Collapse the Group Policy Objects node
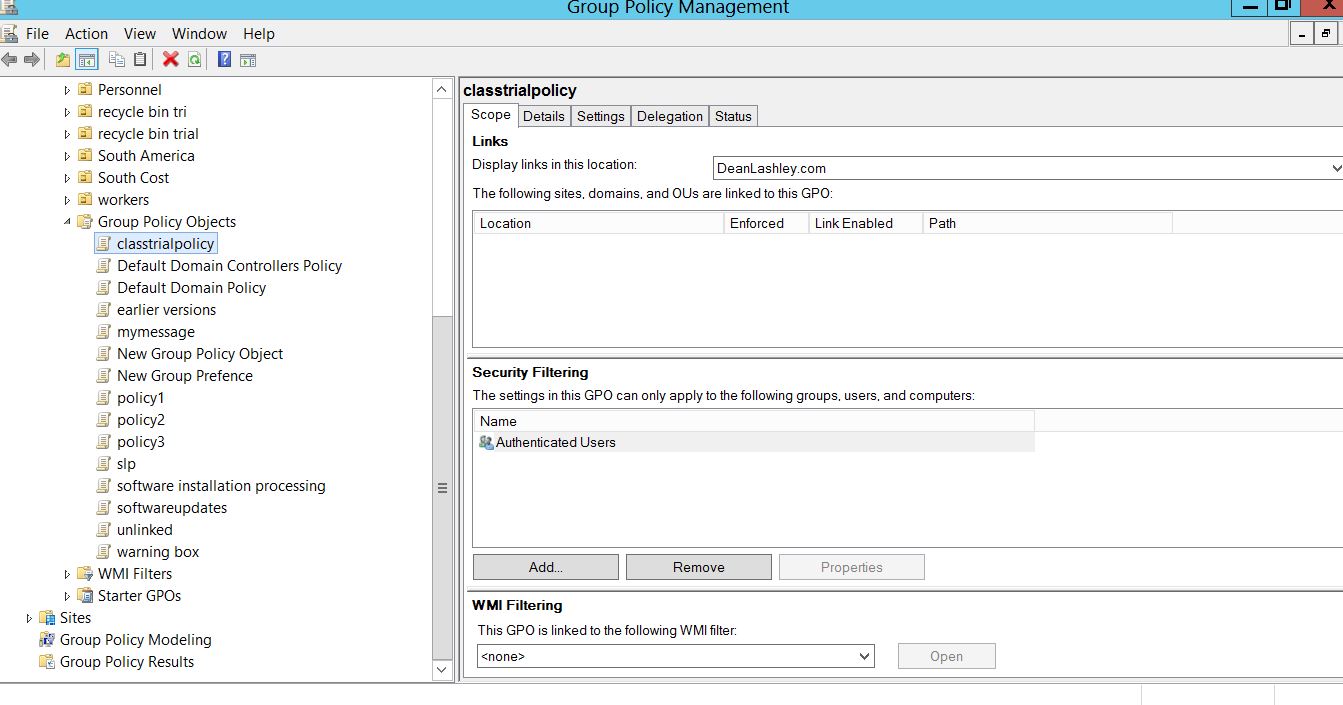 (67, 222)
